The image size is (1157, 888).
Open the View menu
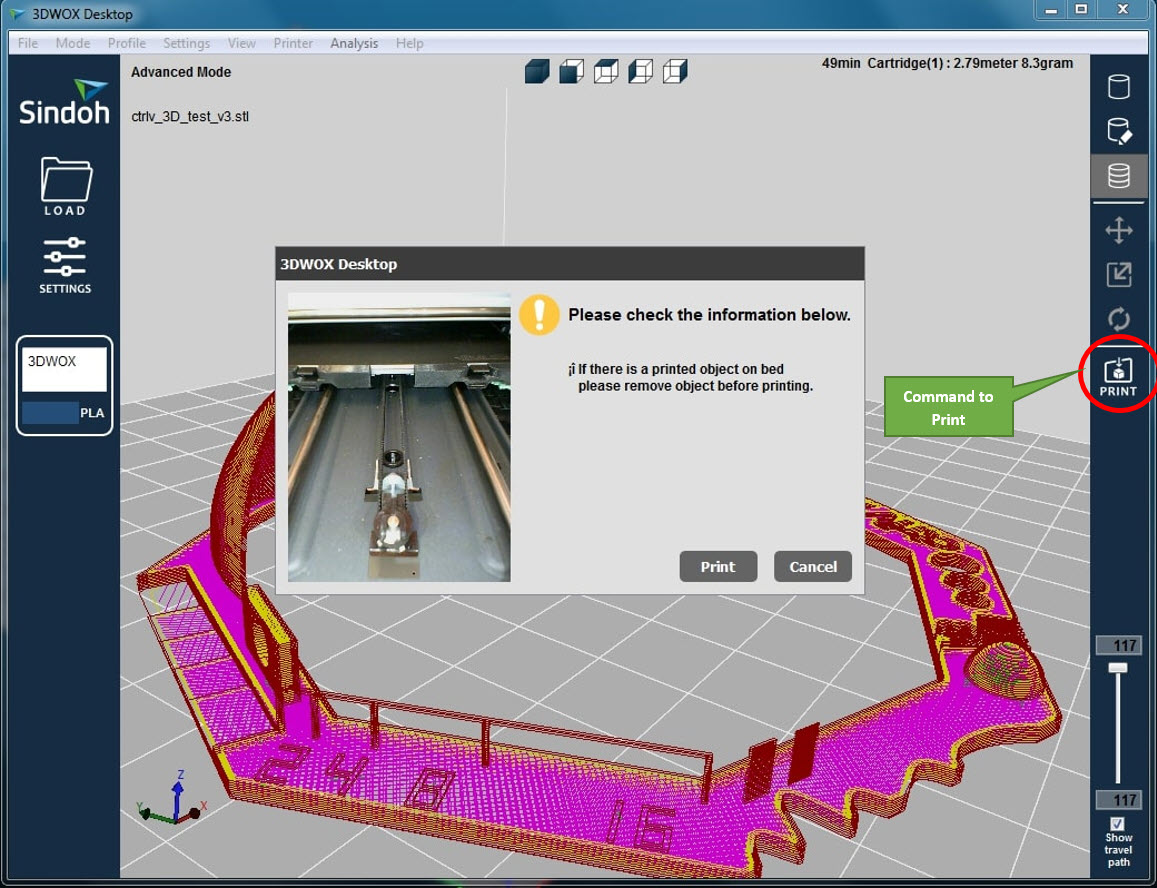242,44
